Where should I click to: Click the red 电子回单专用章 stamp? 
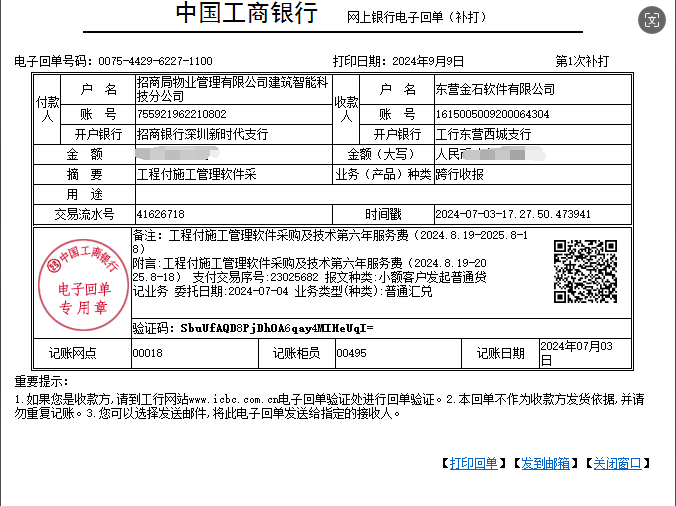[83, 285]
